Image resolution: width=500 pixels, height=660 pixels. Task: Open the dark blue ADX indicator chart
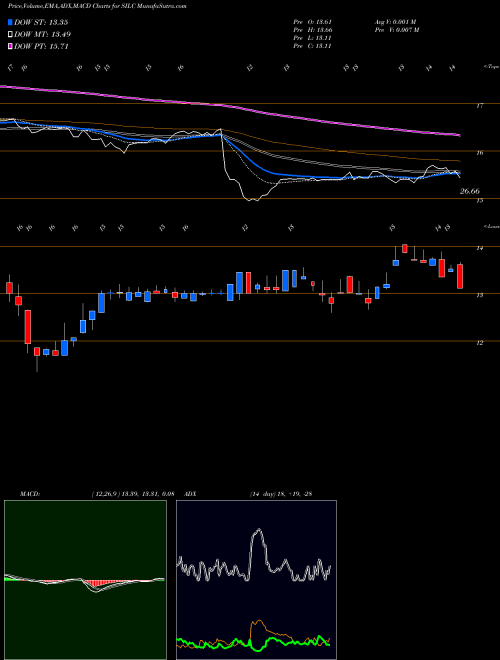point(256,580)
